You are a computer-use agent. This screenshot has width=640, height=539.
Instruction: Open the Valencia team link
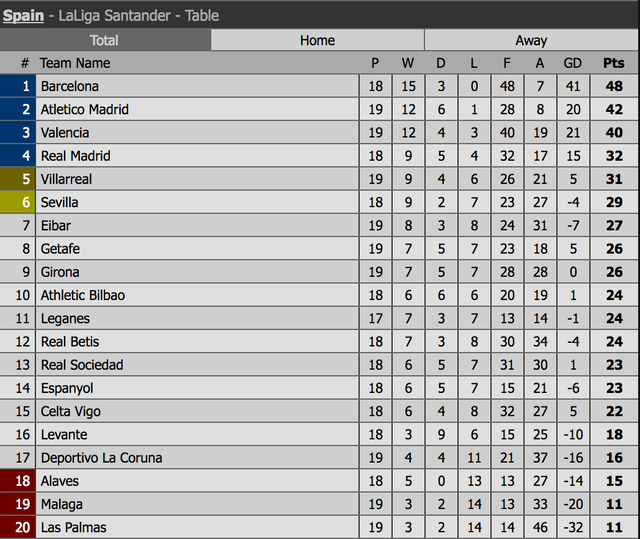65,132
